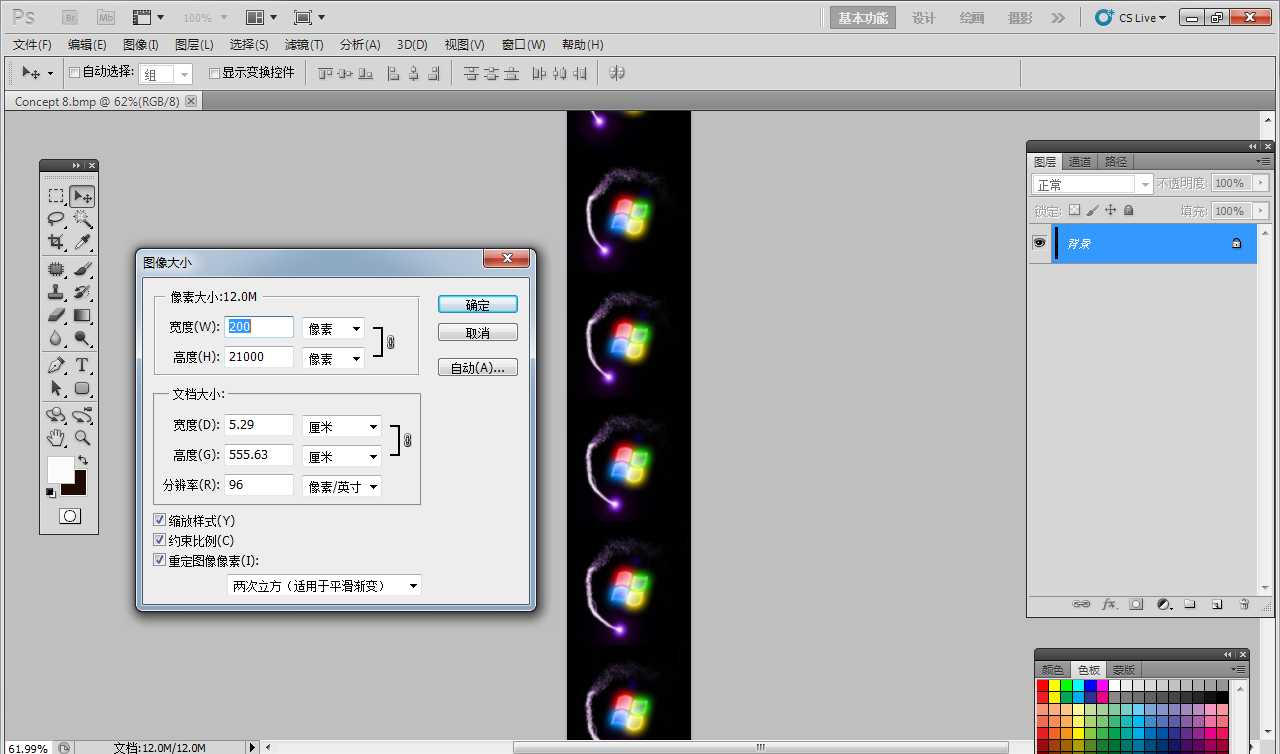Click 取消 in the image size dialog

(478, 332)
